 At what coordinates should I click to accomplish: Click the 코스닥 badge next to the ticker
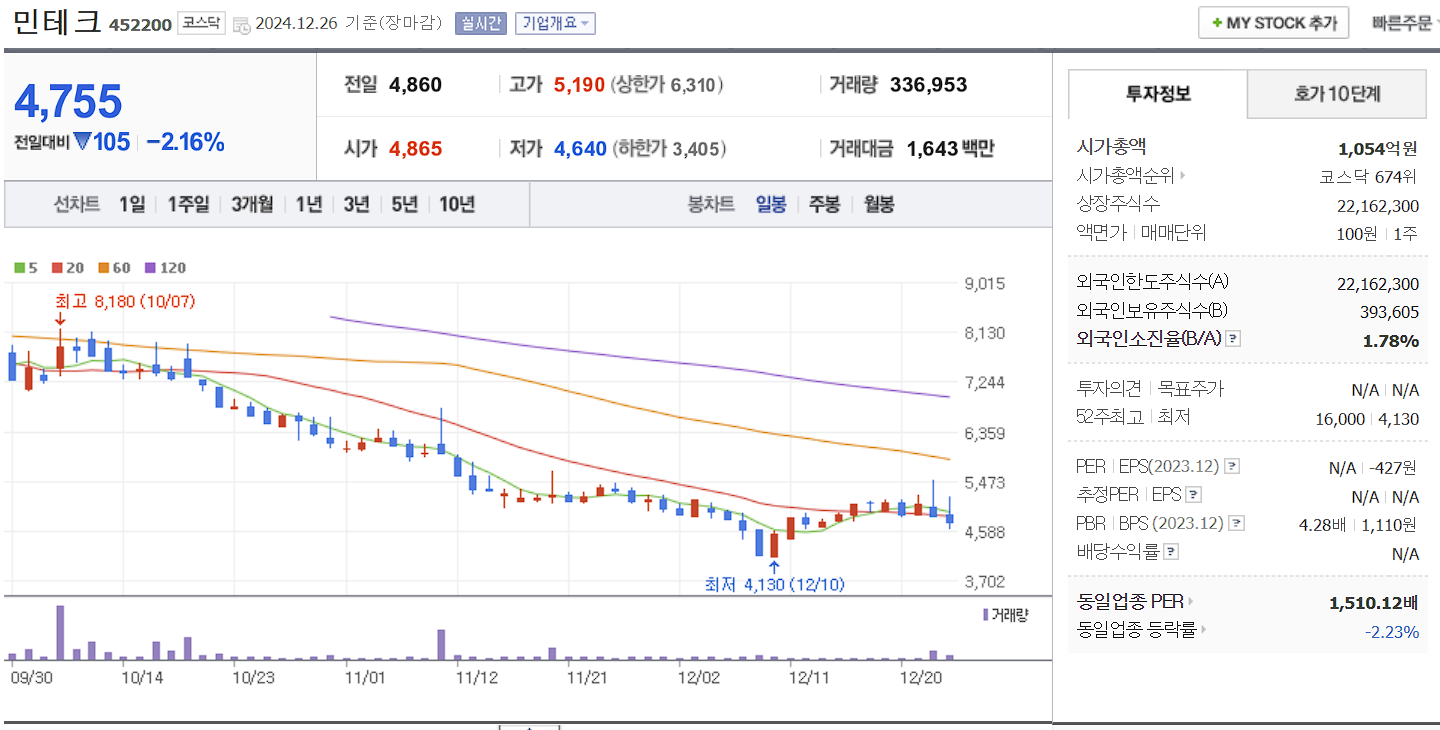[203, 24]
